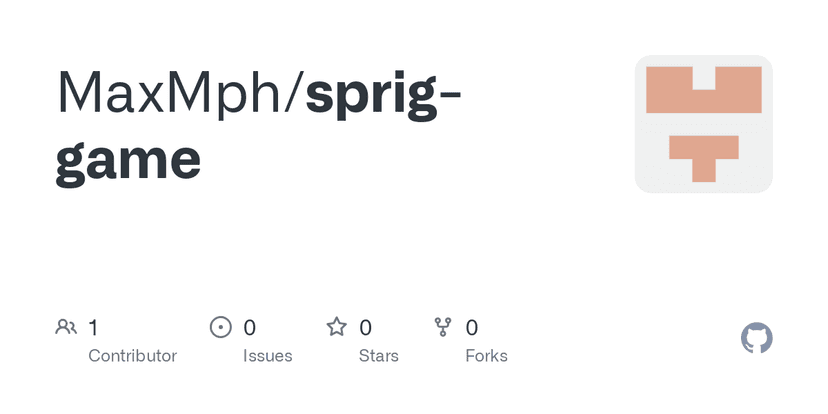Image resolution: width=828 pixels, height=414 pixels.
Task: Open the GitHub Octocat logo
Action: 757,338
